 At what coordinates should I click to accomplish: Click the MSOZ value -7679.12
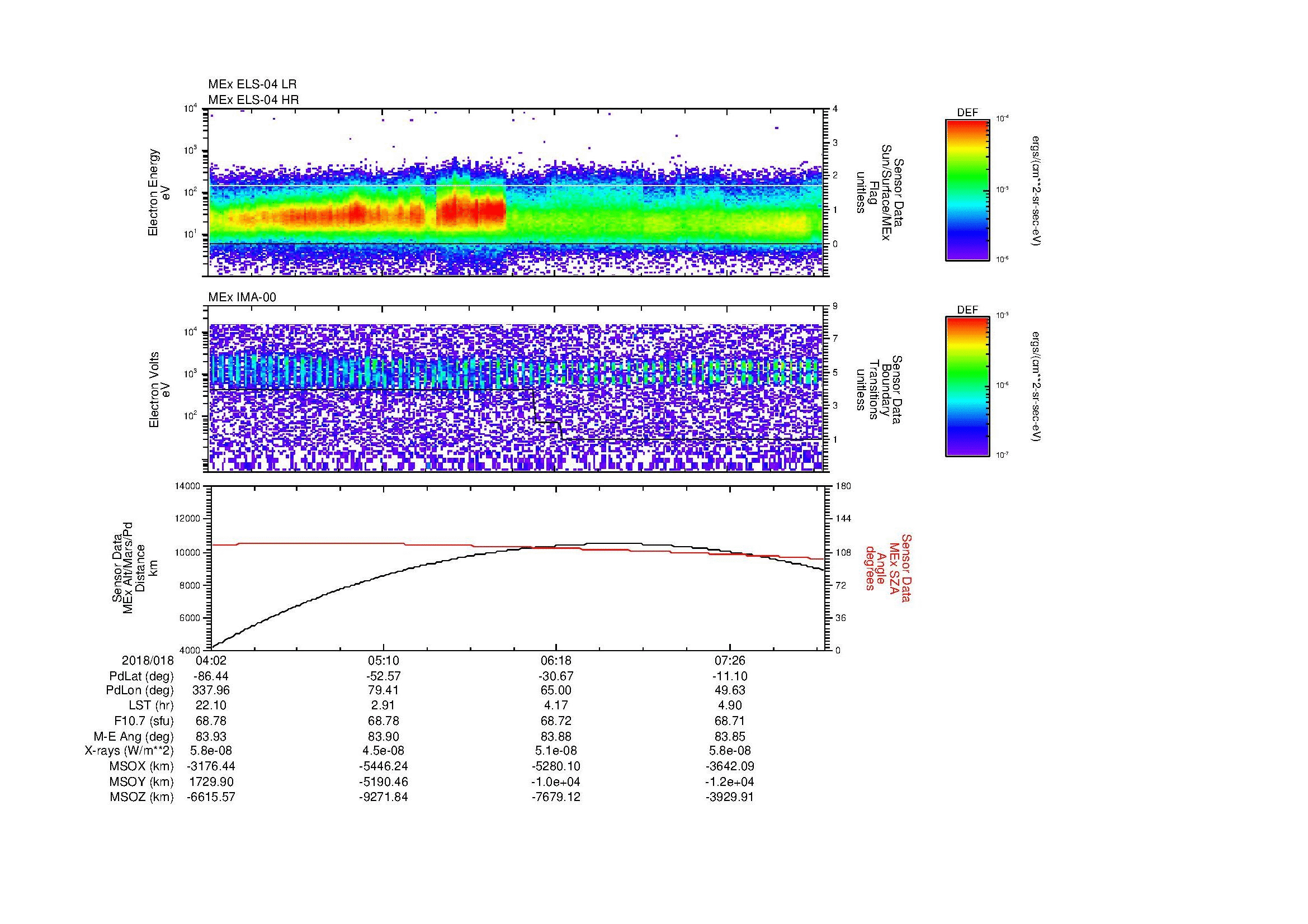pyautogui.click(x=556, y=797)
